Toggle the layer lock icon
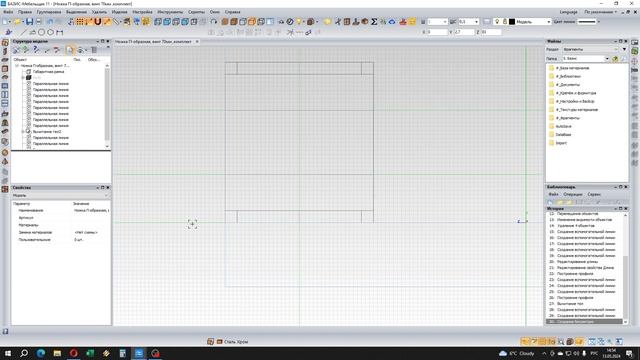 click(x=504, y=22)
